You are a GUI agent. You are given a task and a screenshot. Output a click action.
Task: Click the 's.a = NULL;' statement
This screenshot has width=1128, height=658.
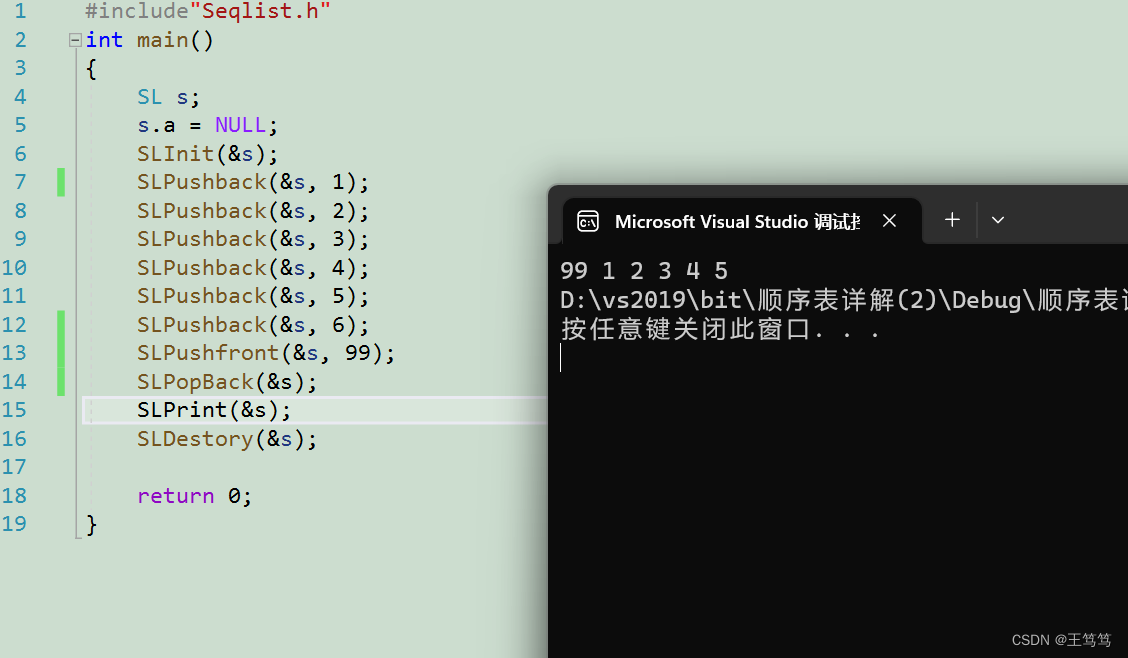(207, 125)
